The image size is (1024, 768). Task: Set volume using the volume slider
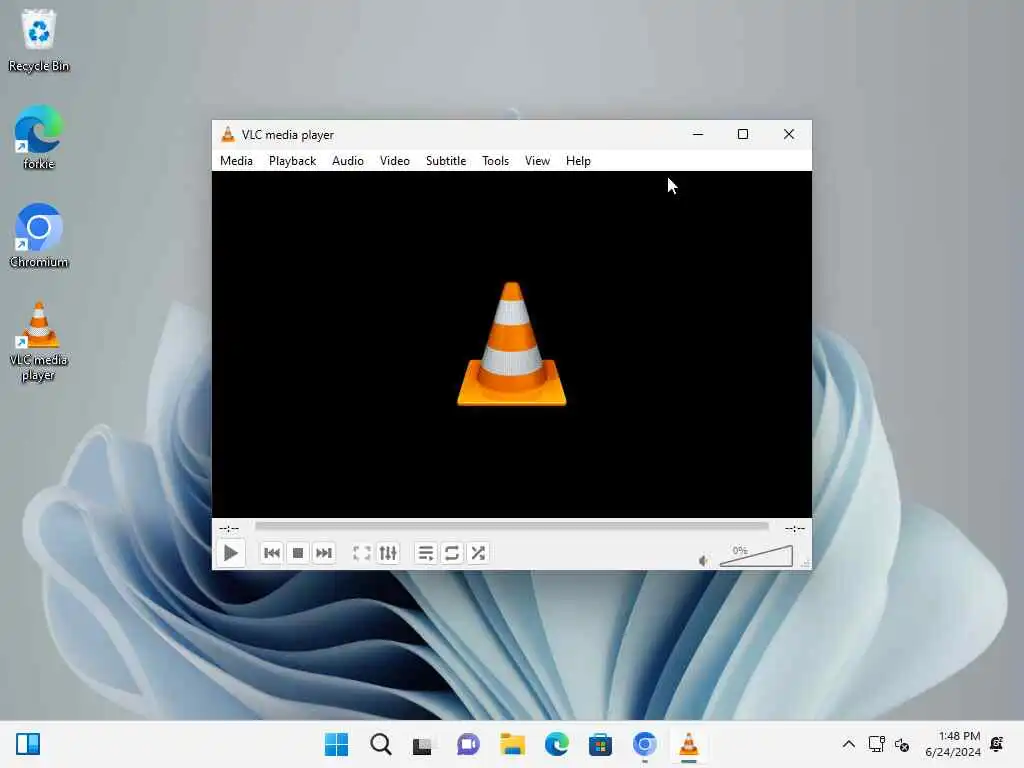[x=756, y=556]
